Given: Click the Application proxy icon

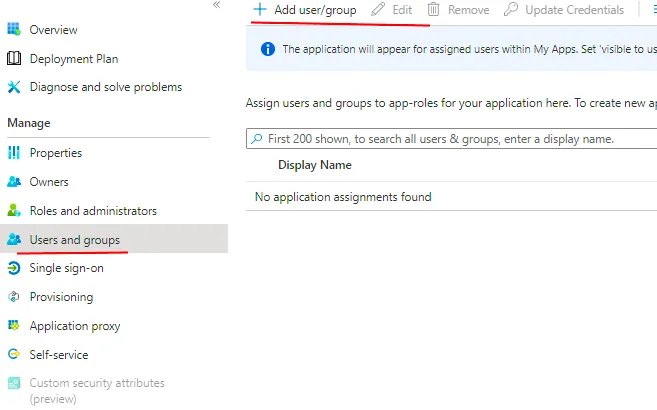Looking at the screenshot, I should point(14,325).
